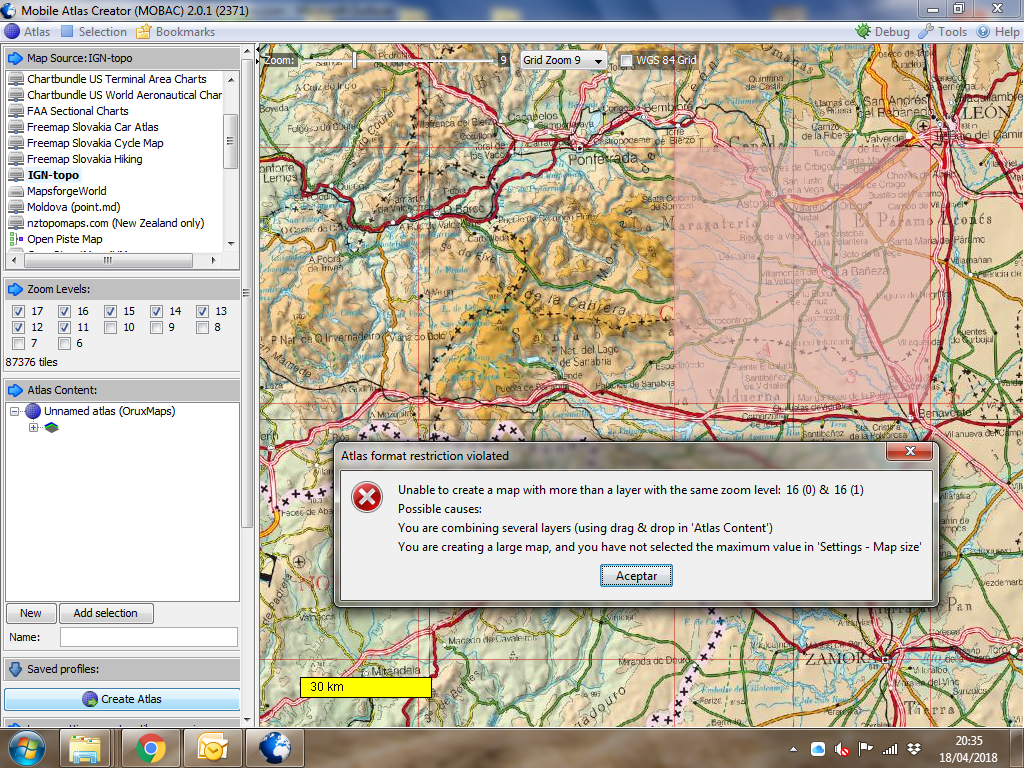Collapse Atlas Content panel arrow icon
Viewport: 1024px width, 768px height.
(x=15, y=390)
